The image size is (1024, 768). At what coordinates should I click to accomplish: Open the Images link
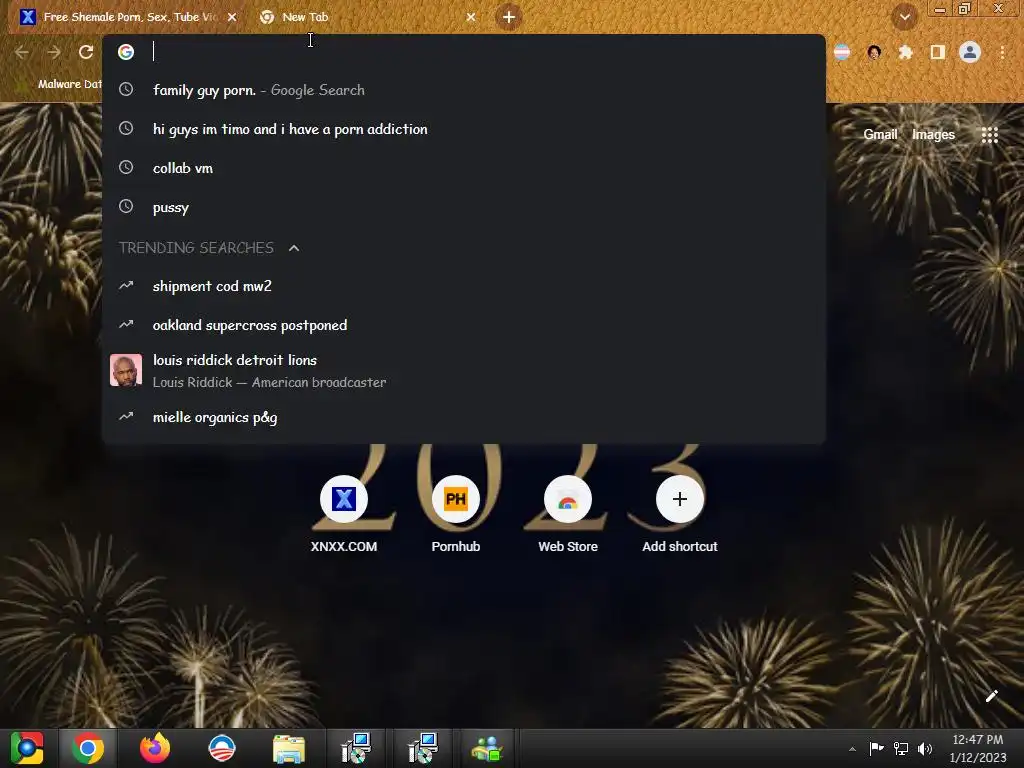[x=933, y=135]
